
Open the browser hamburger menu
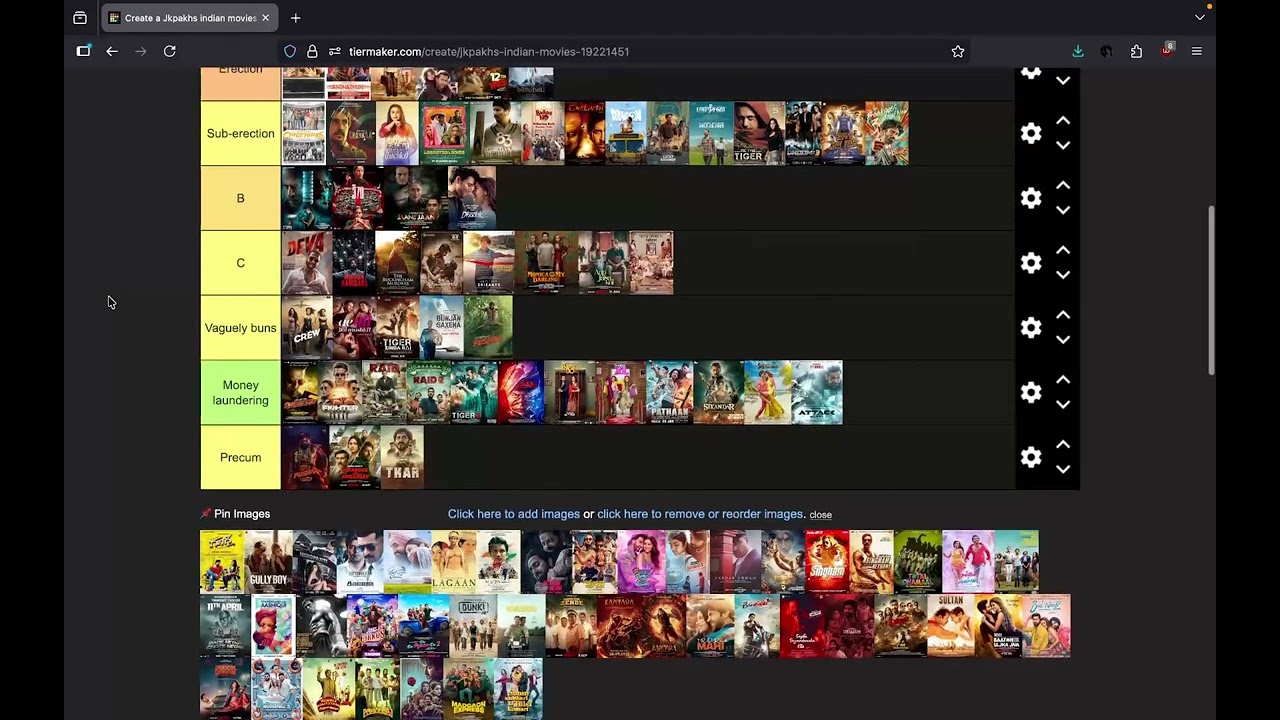(x=1196, y=51)
